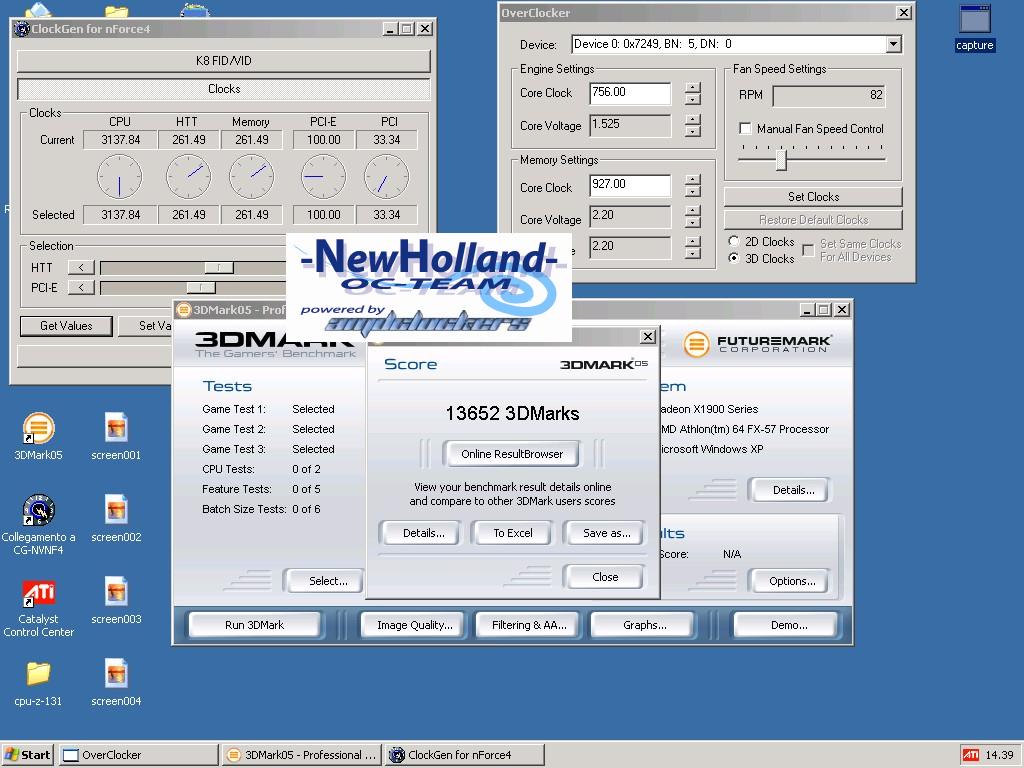Click the Demo button

(x=788, y=625)
